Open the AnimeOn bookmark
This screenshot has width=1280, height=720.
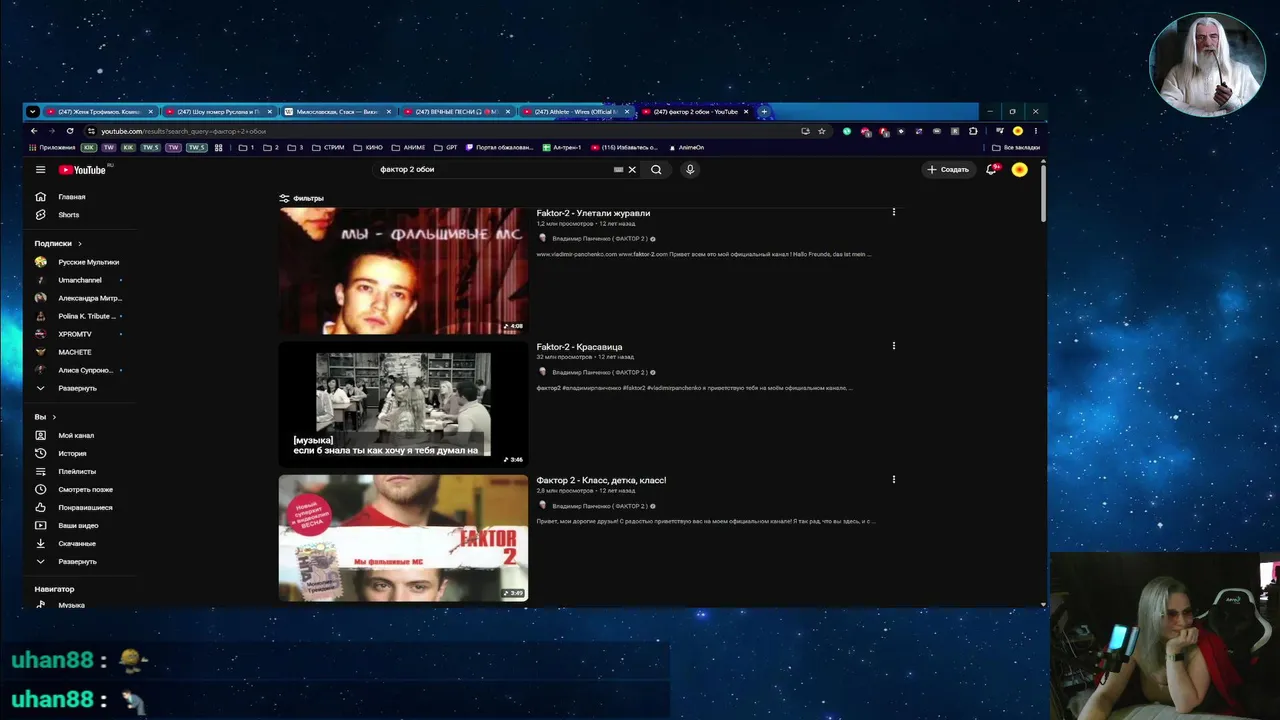tap(685, 148)
